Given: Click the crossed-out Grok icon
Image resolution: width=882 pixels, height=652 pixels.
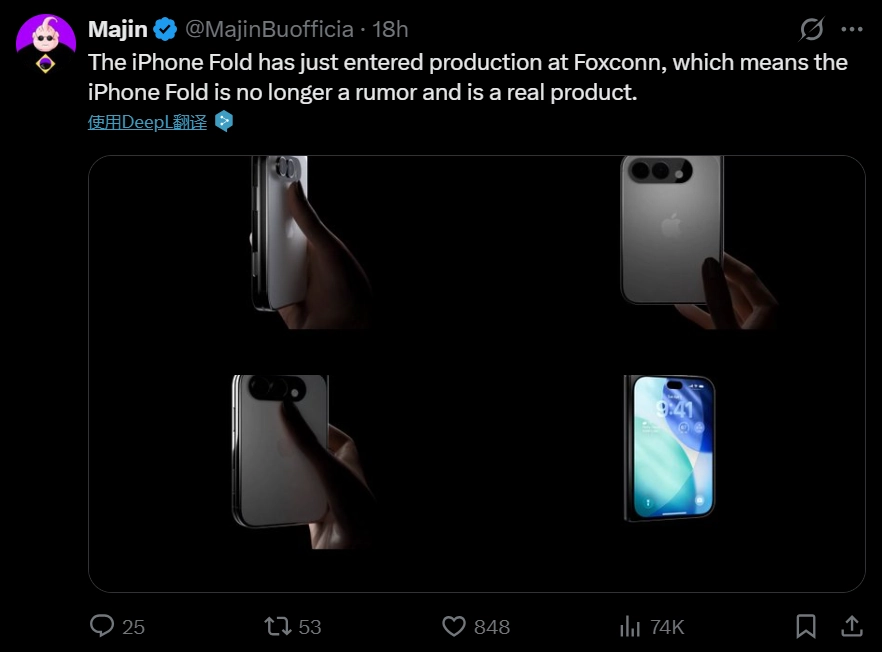Looking at the screenshot, I should [x=812, y=29].
